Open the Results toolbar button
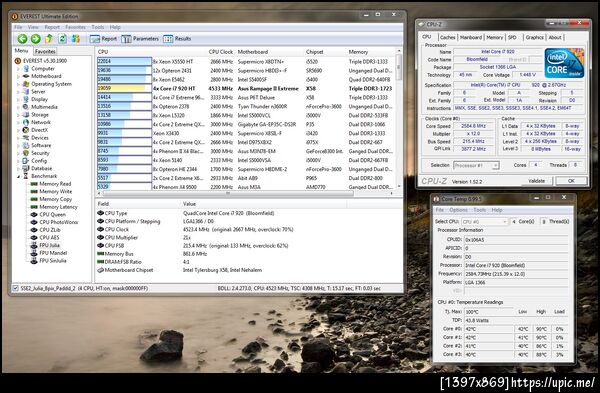 (x=177, y=39)
